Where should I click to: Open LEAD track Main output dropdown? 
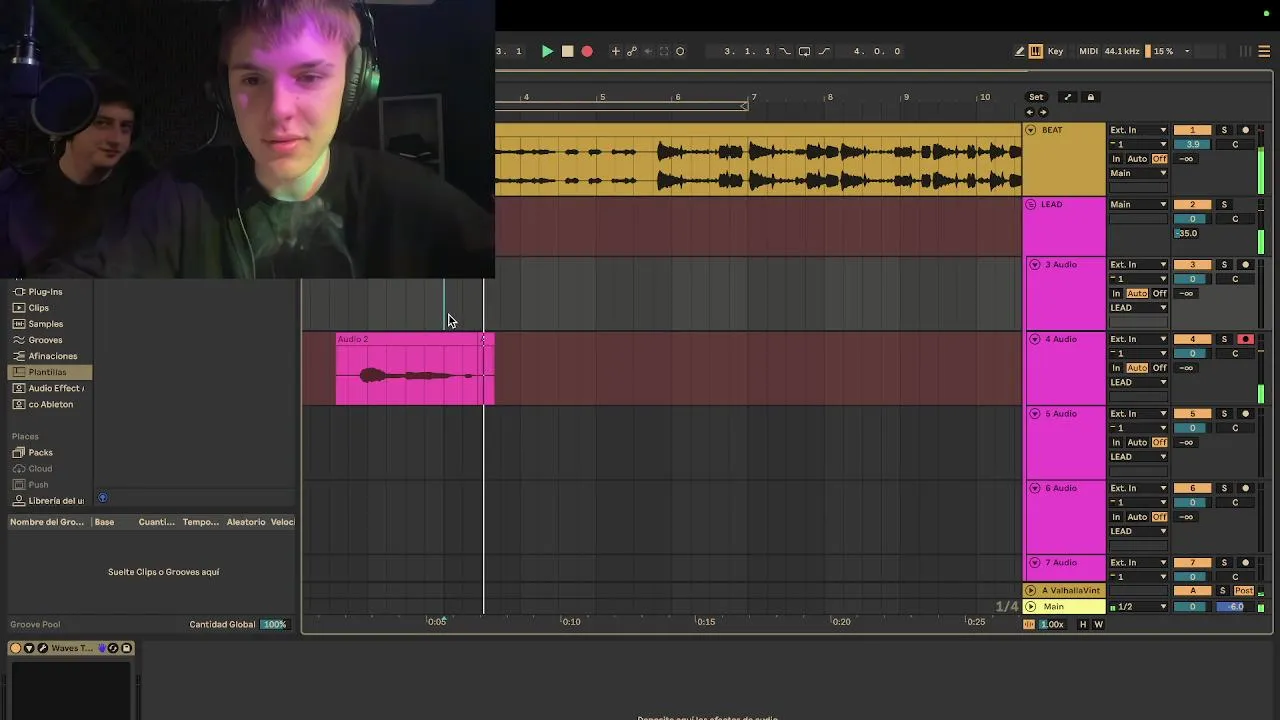pos(1138,204)
